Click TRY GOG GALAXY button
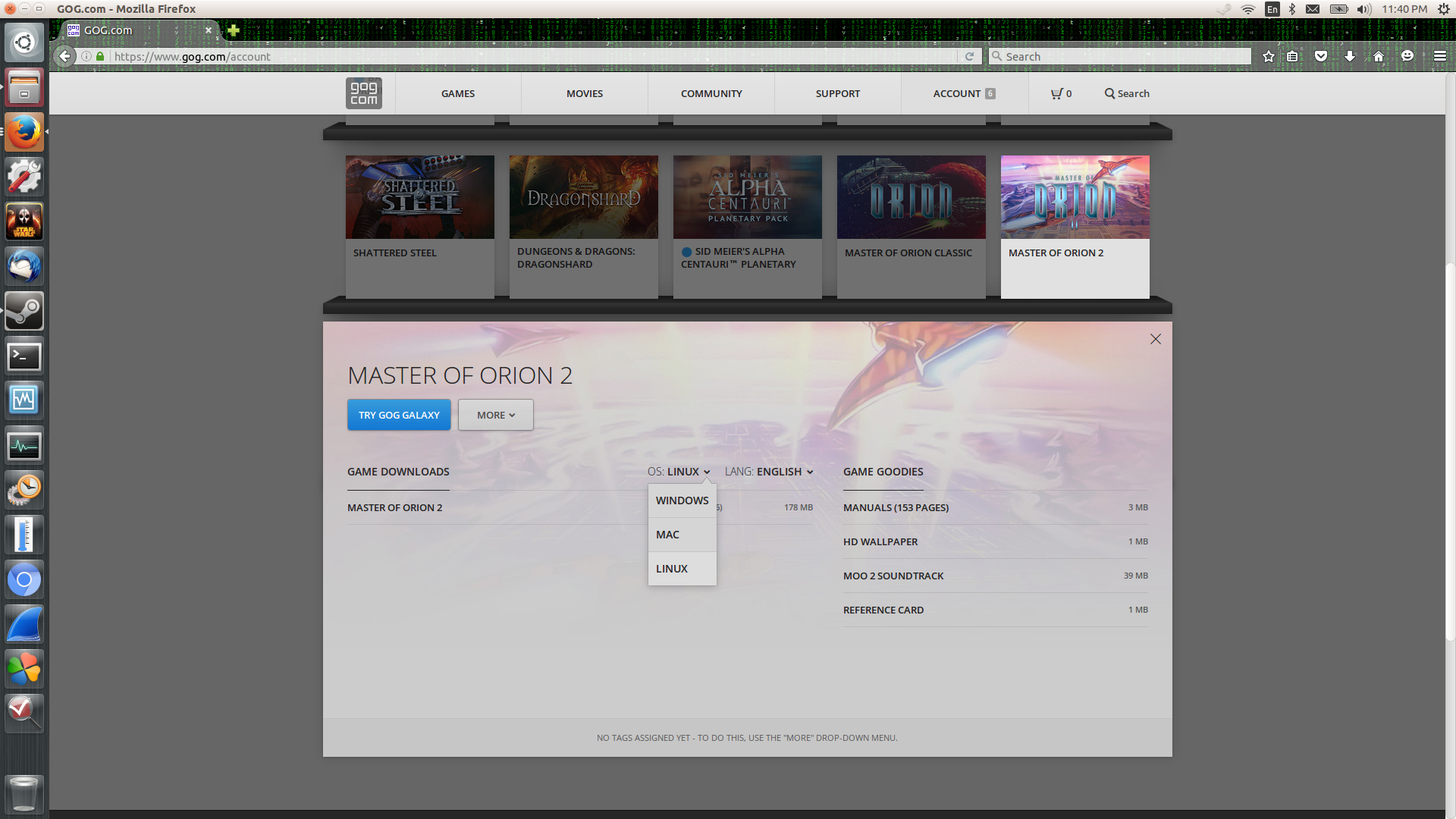This screenshot has height=819, width=1456. pos(399,414)
